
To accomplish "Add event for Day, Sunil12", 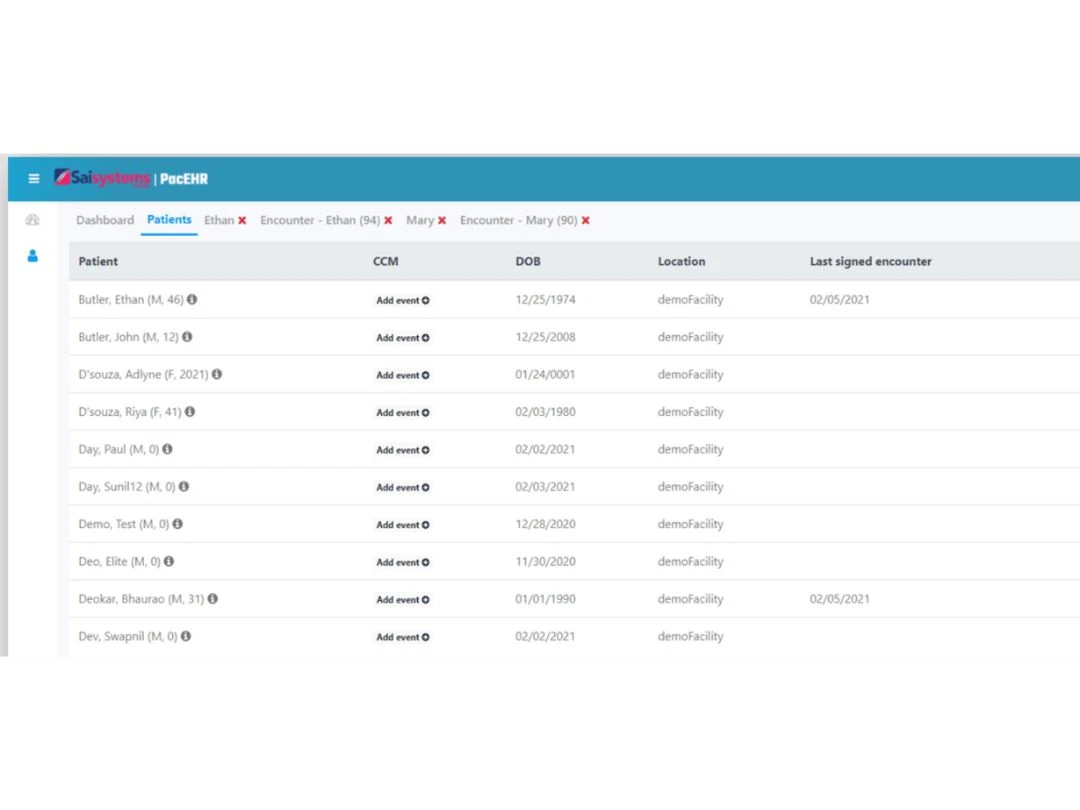I will click(x=403, y=487).
